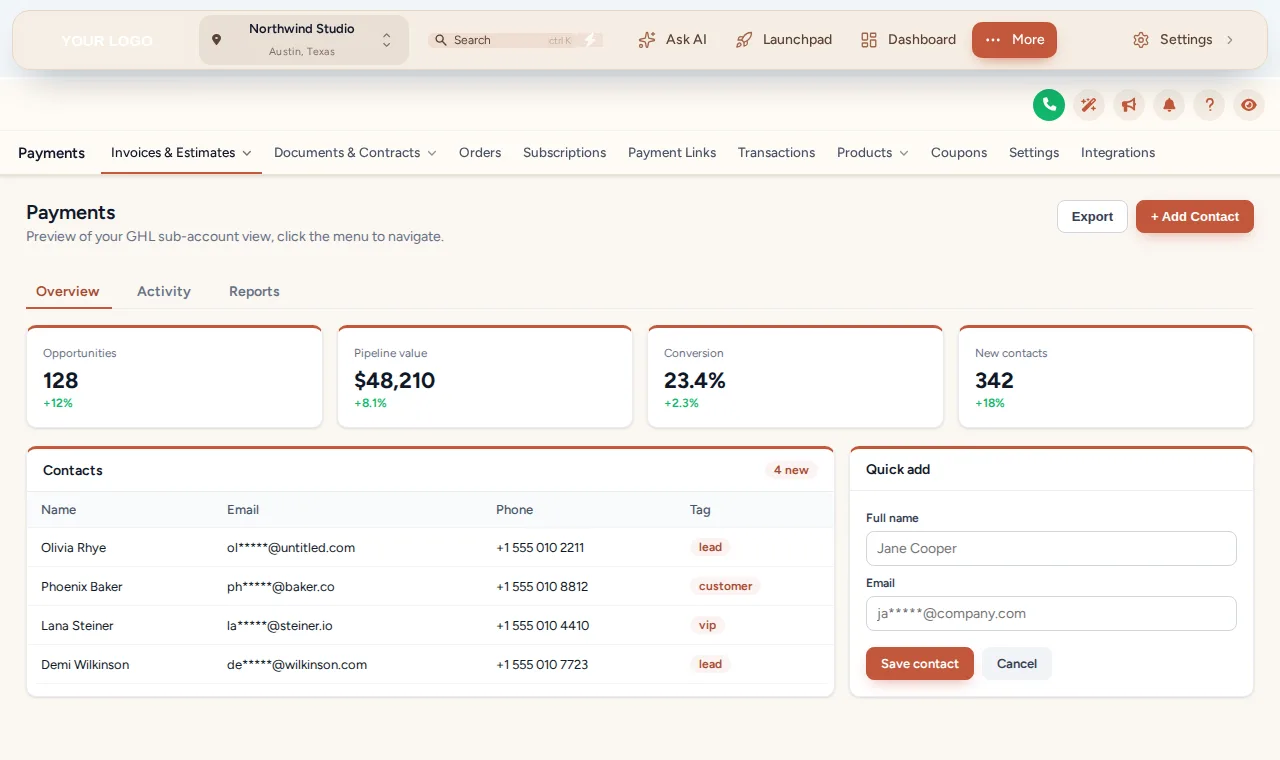Click the green phone dialer icon
1280x760 pixels.
pyautogui.click(x=1049, y=105)
